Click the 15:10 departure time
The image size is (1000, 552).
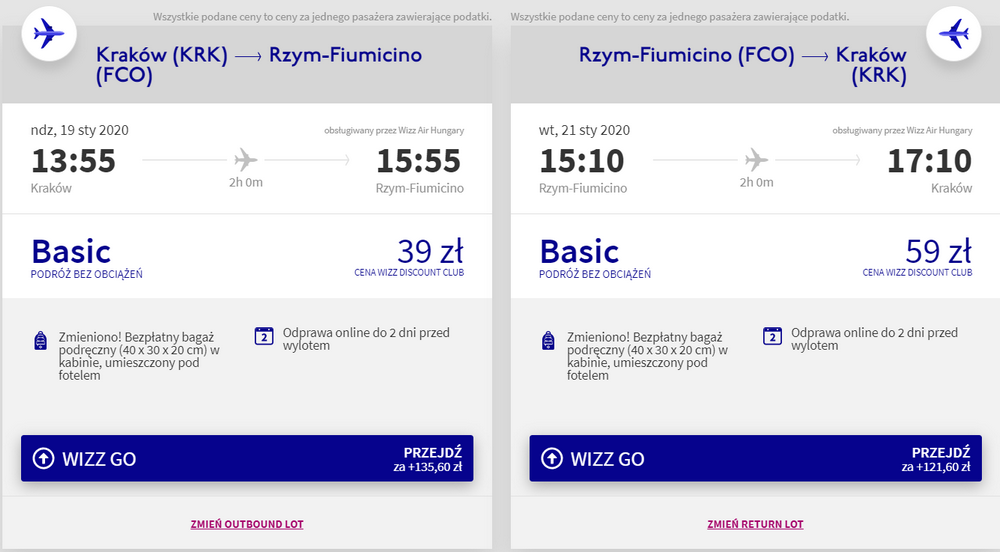coord(582,161)
